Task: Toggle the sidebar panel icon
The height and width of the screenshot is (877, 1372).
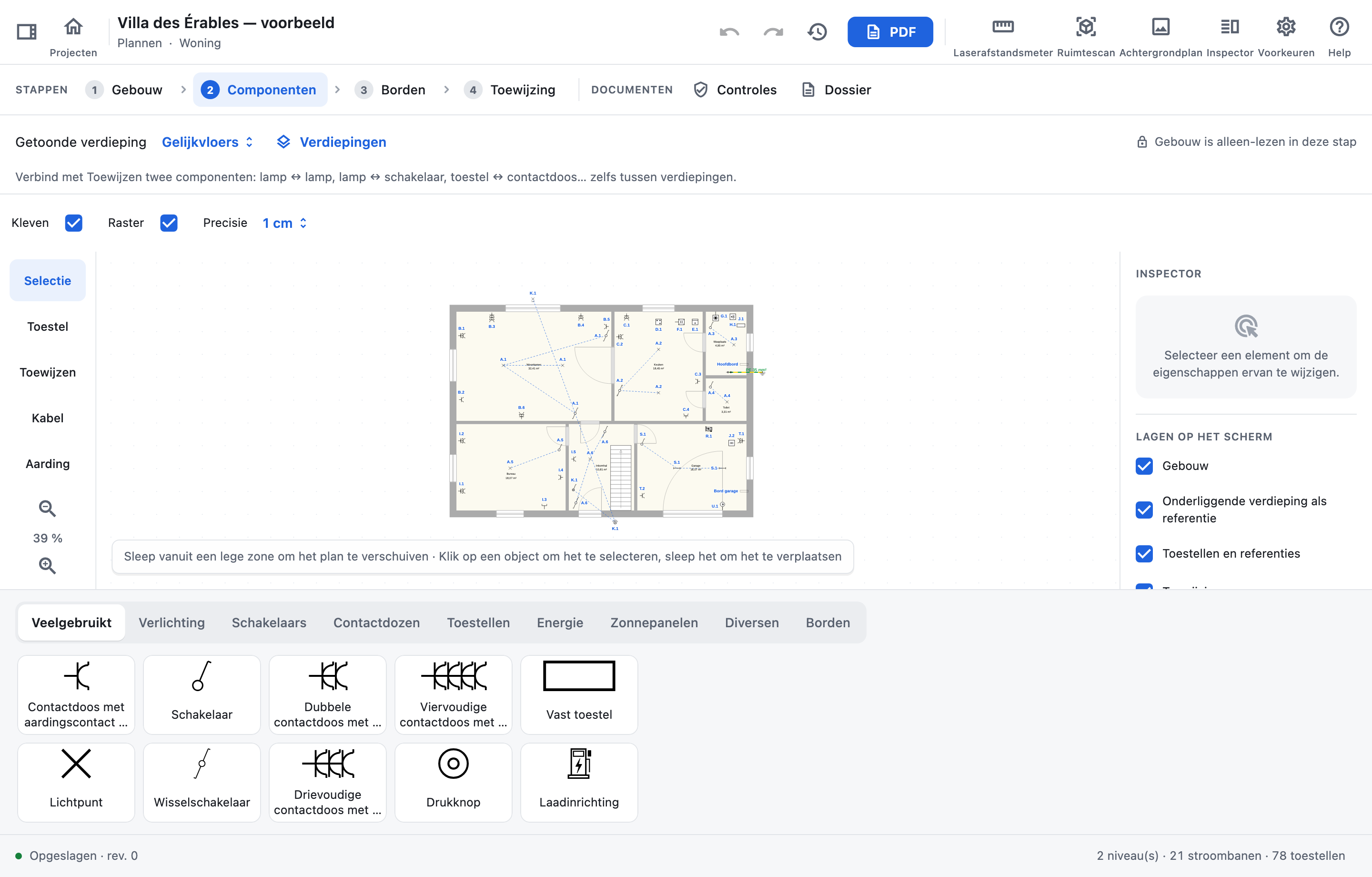Action: (26, 31)
